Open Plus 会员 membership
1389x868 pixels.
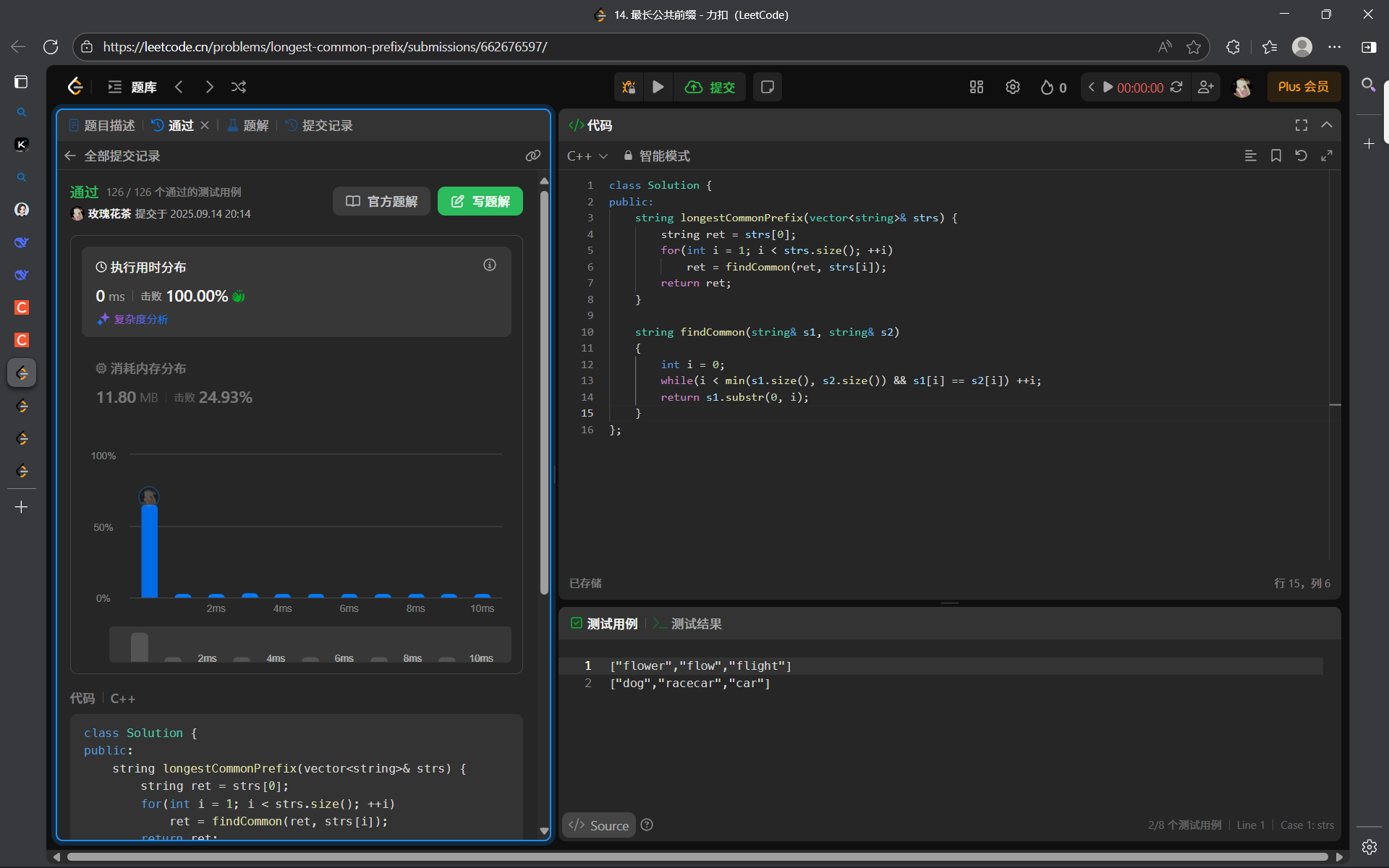point(1303,87)
